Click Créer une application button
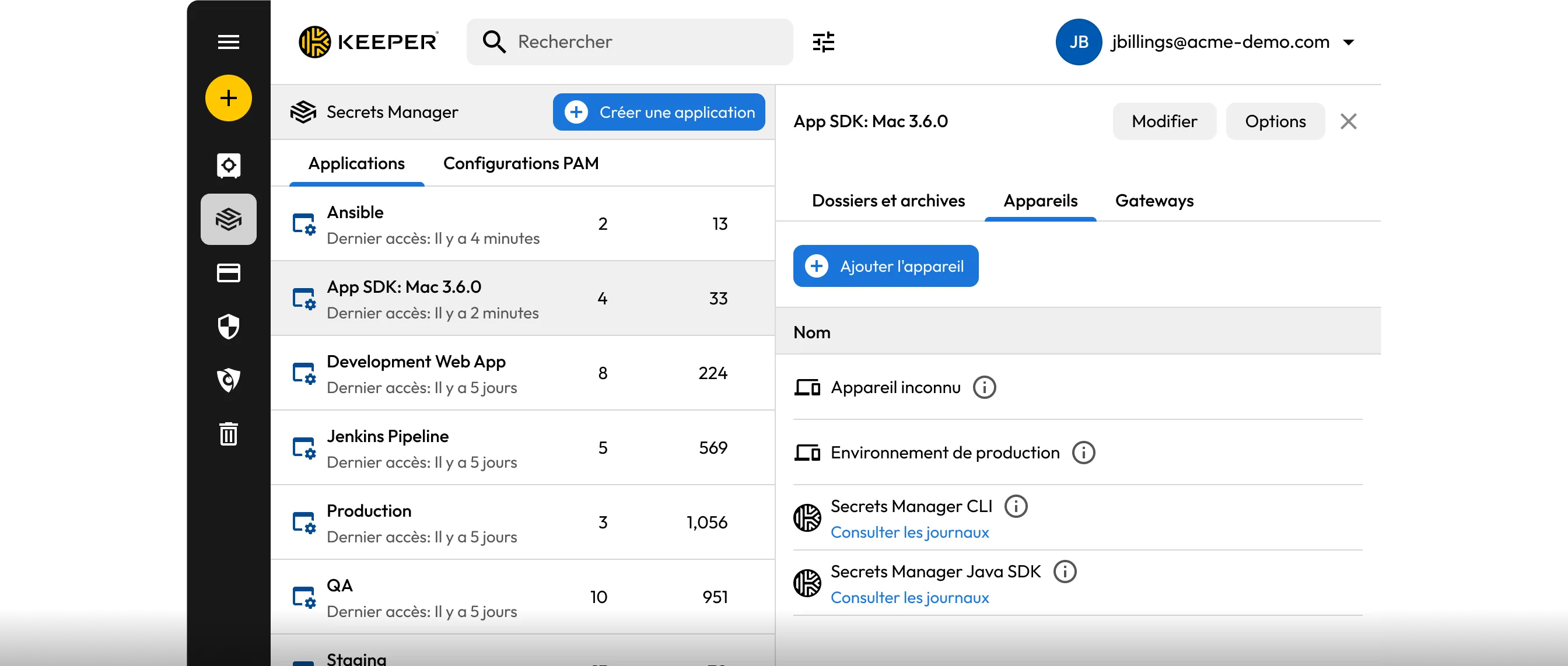The image size is (1568, 666). (x=659, y=112)
